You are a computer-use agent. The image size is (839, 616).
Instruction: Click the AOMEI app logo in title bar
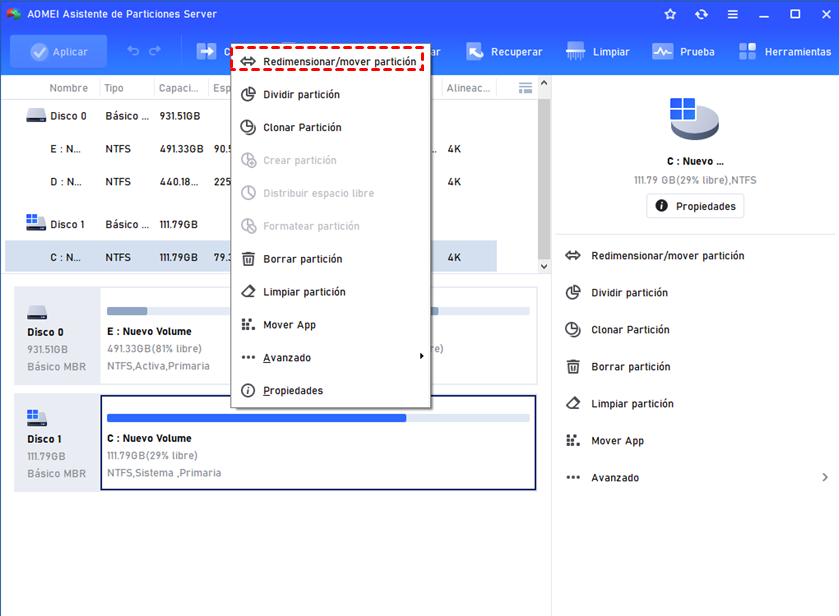coord(13,14)
